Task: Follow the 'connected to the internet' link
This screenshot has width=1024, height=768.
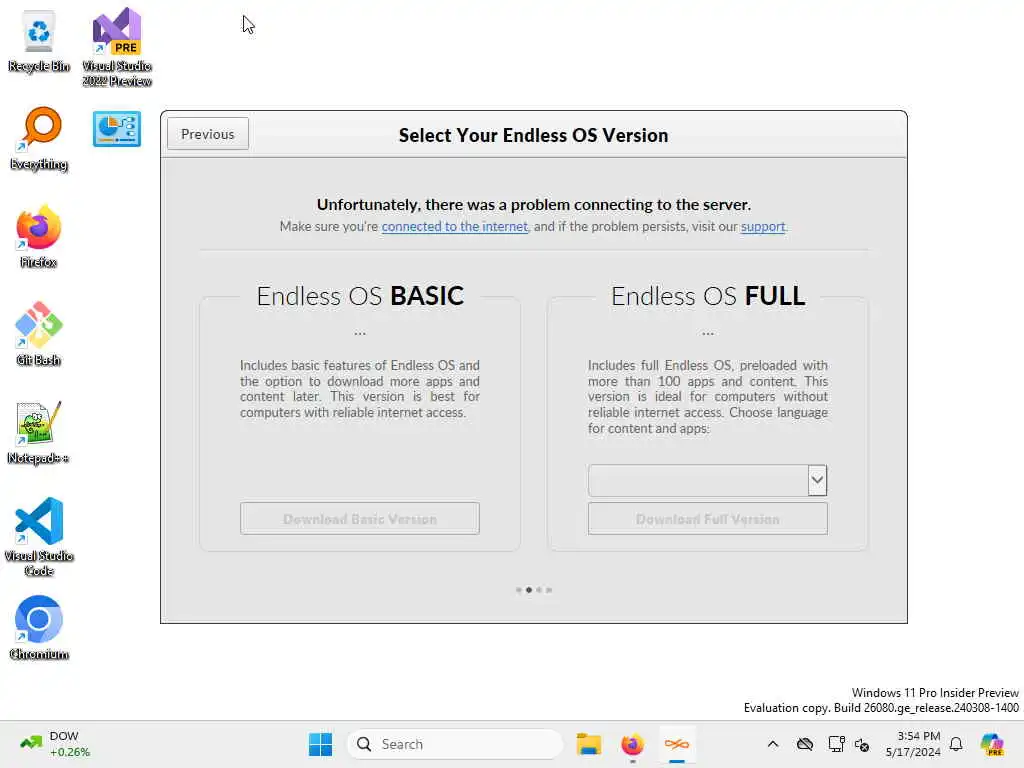Action: 455,227
